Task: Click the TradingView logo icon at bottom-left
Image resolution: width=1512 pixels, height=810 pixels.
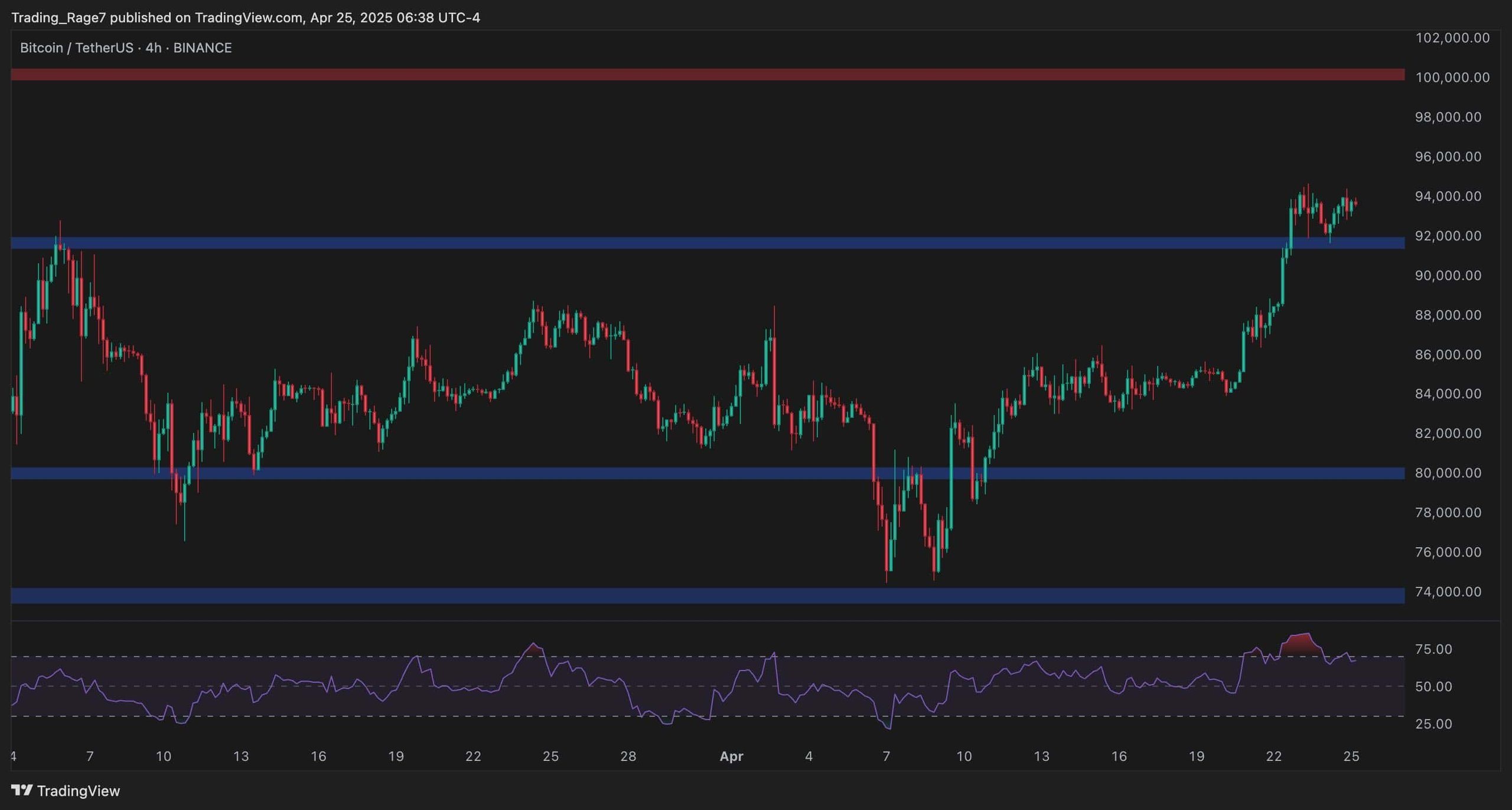Action: 22,790
